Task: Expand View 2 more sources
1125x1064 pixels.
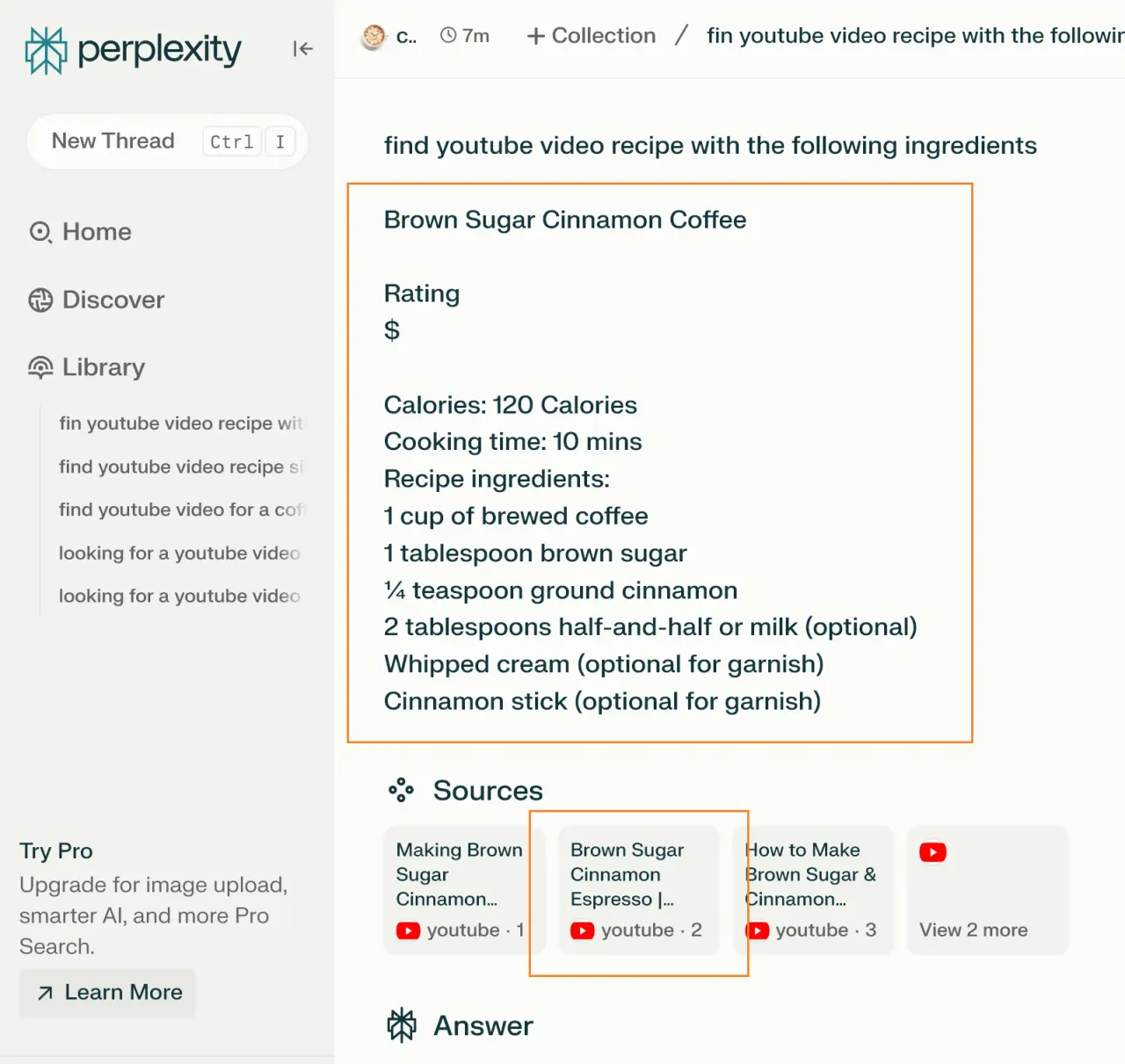Action: coord(987,890)
